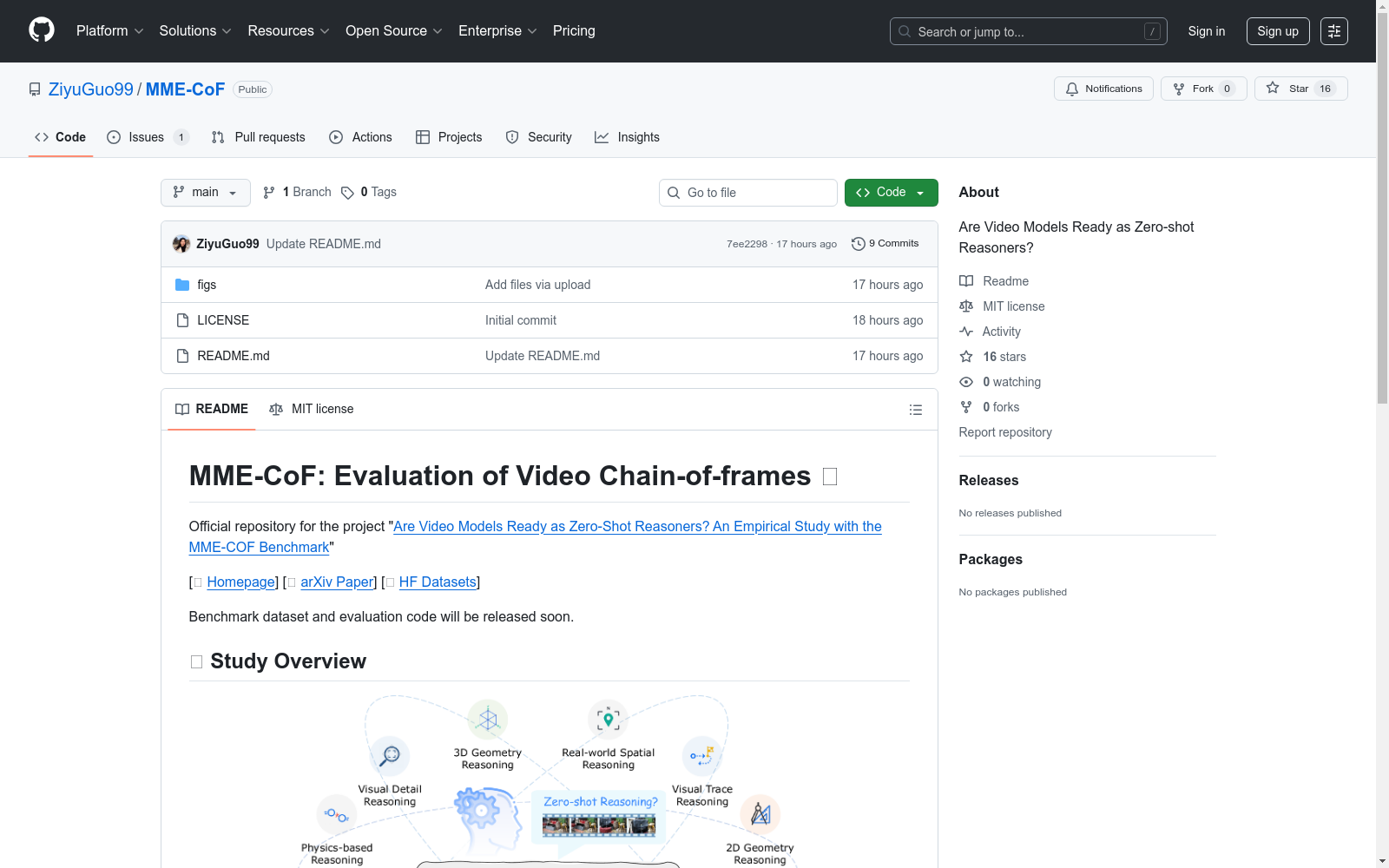
Task: Open the "Initial commit" commit message
Action: pos(521,320)
